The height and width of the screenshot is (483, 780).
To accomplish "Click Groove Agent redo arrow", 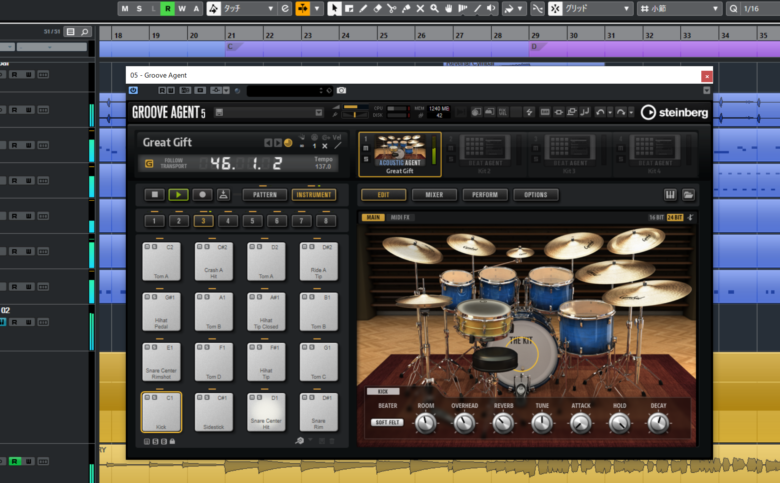I will [621, 112].
